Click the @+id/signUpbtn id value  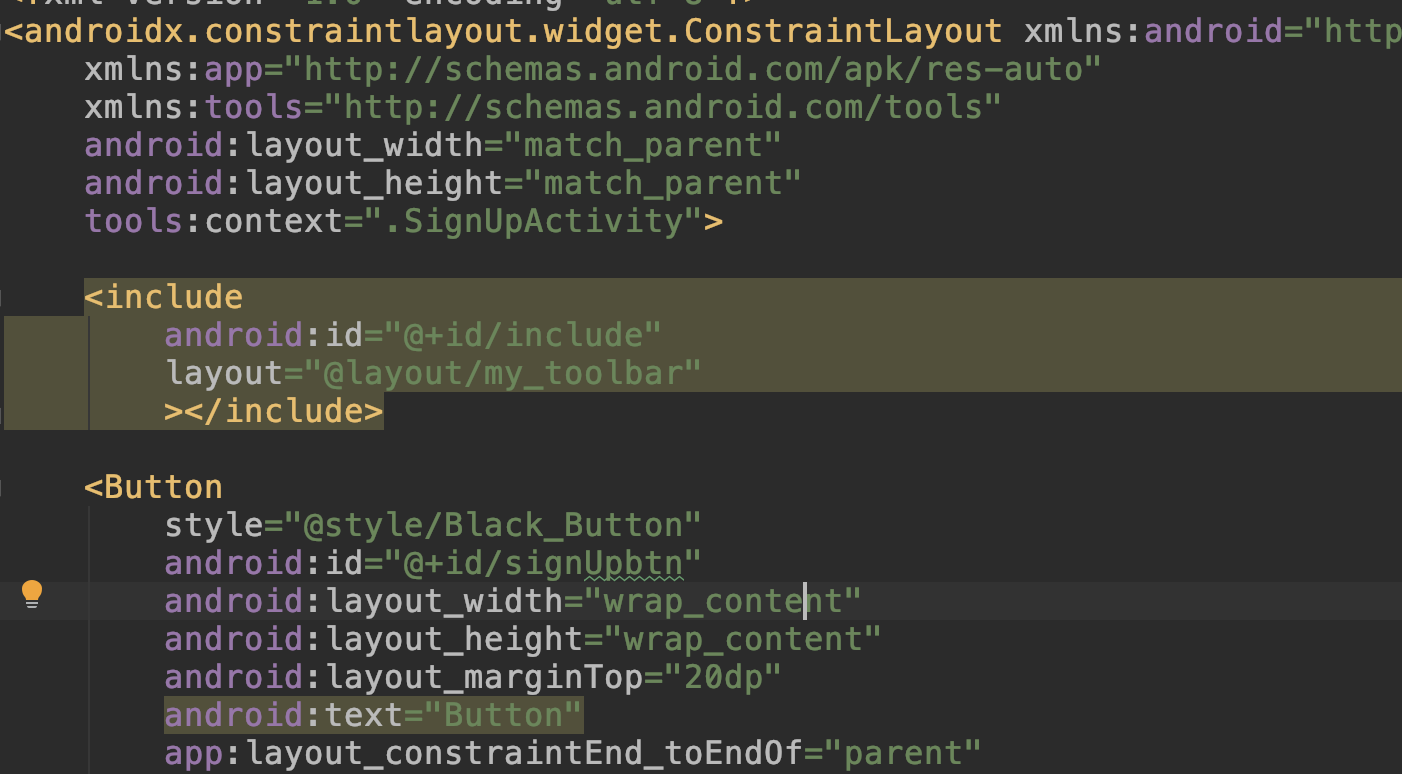click(543, 563)
